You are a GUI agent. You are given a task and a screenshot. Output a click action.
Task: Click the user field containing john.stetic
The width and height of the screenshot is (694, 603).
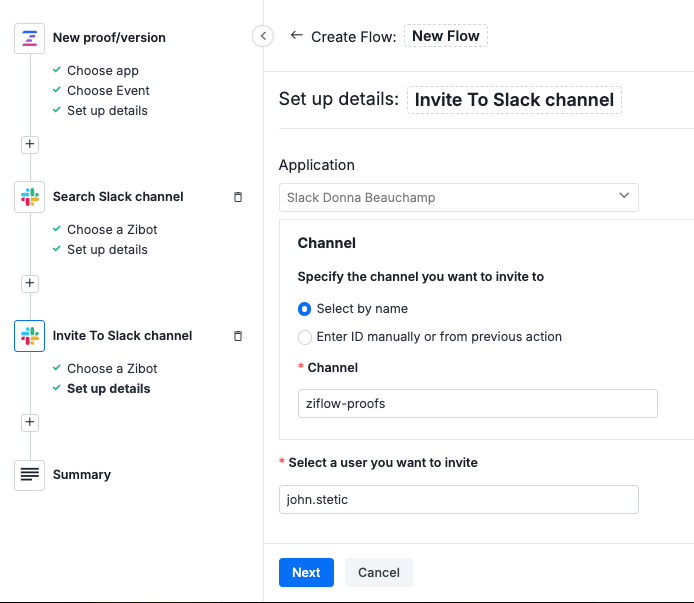point(459,499)
